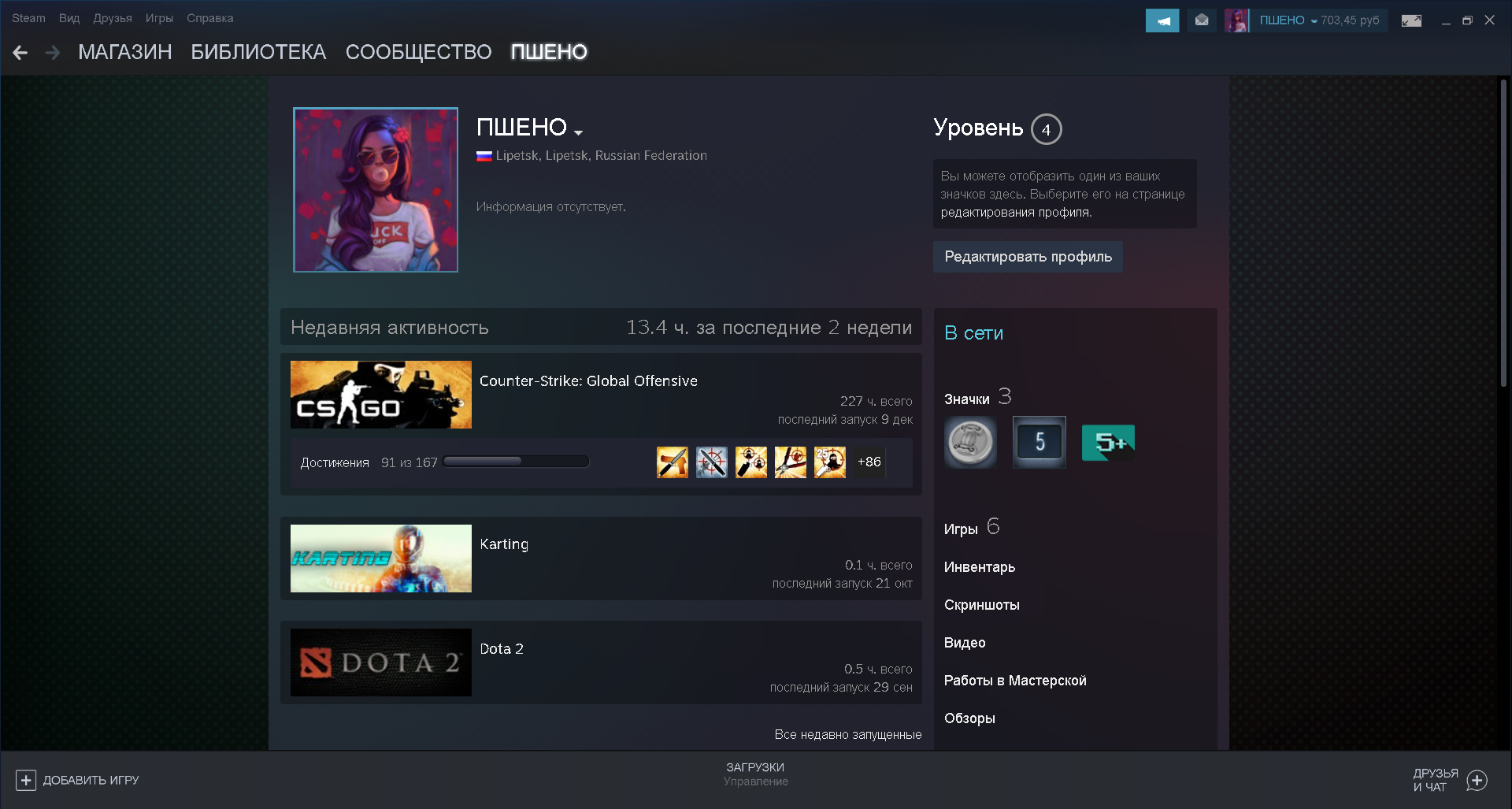The image size is (1512, 809).
Task: View the second CS:GO achievement icon
Action: click(712, 462)
